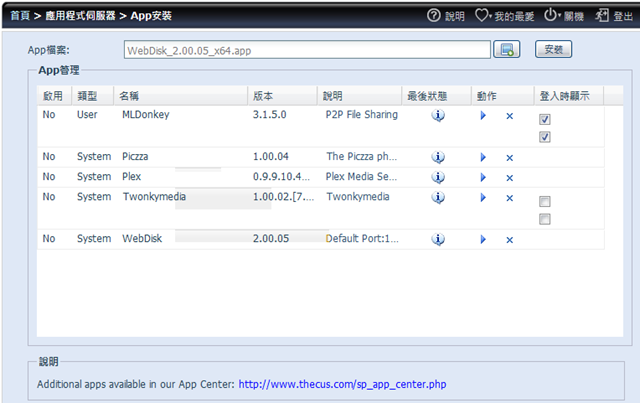The height and width of the screenshot is (403, 640).
Task: Click the help question mark icon
Action: (x=434, y=16)
